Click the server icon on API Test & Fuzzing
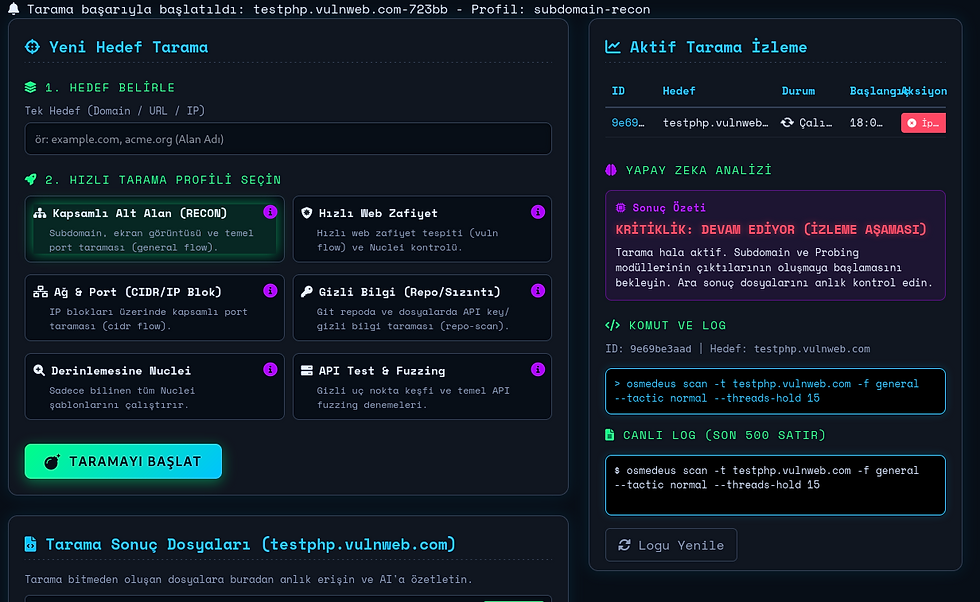The image size is (980, 602). tap(307, 371)
